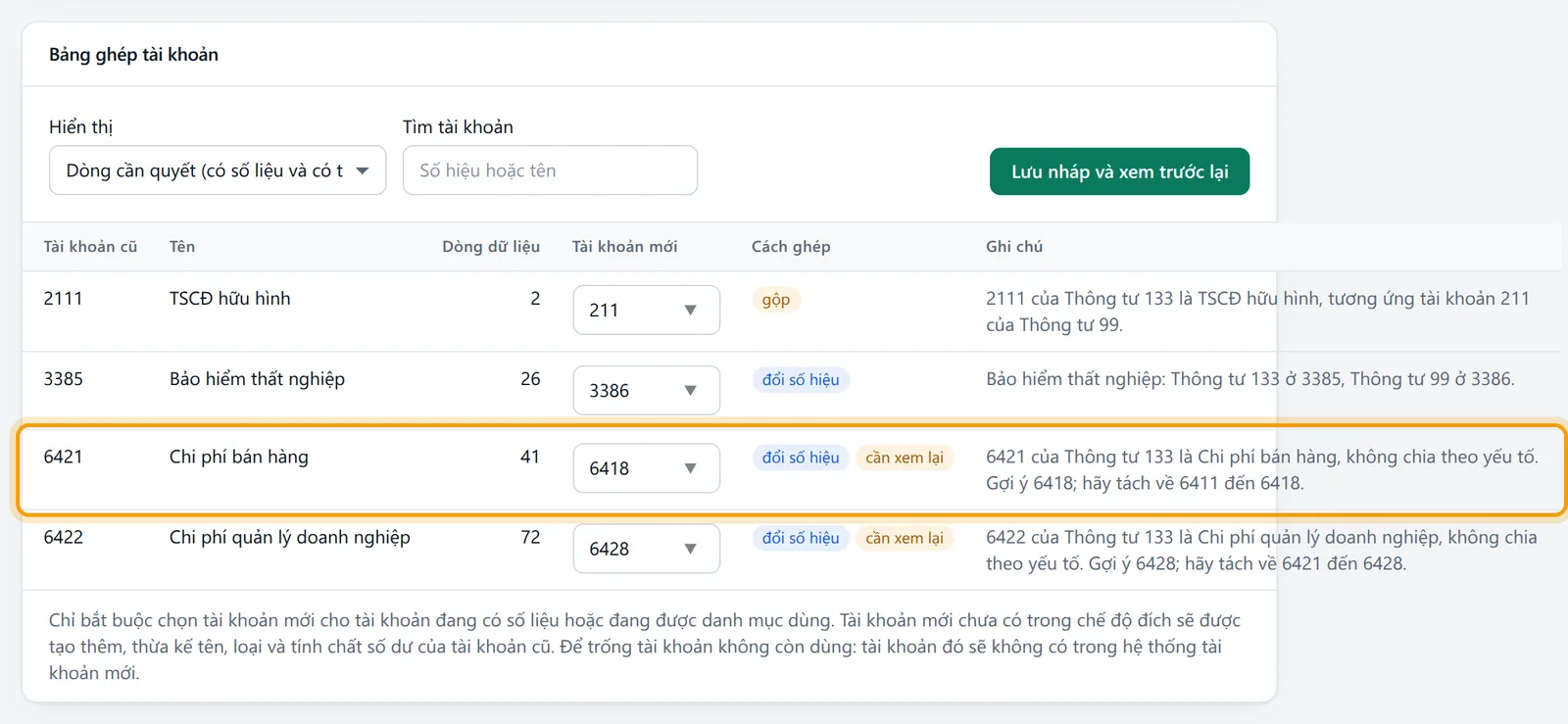Click the Dòng dữ liệu column header
This screenshot has height=724, width=1568.
coord(491,247)
